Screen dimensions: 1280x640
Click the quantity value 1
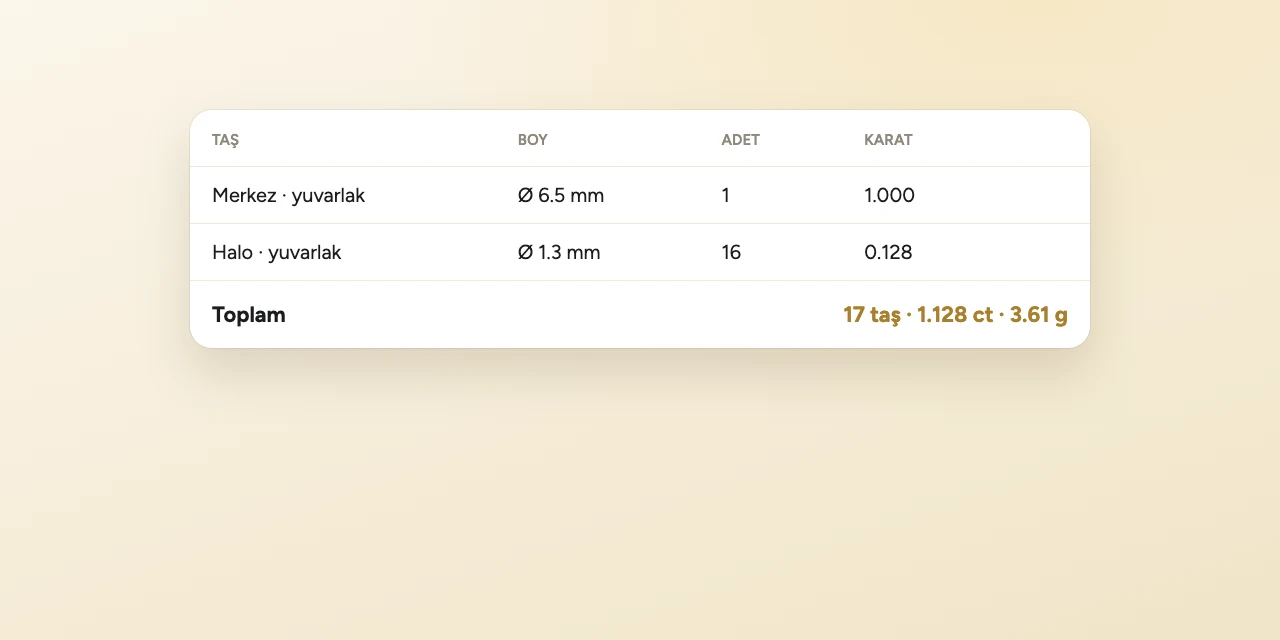click(x=726, y=196)
